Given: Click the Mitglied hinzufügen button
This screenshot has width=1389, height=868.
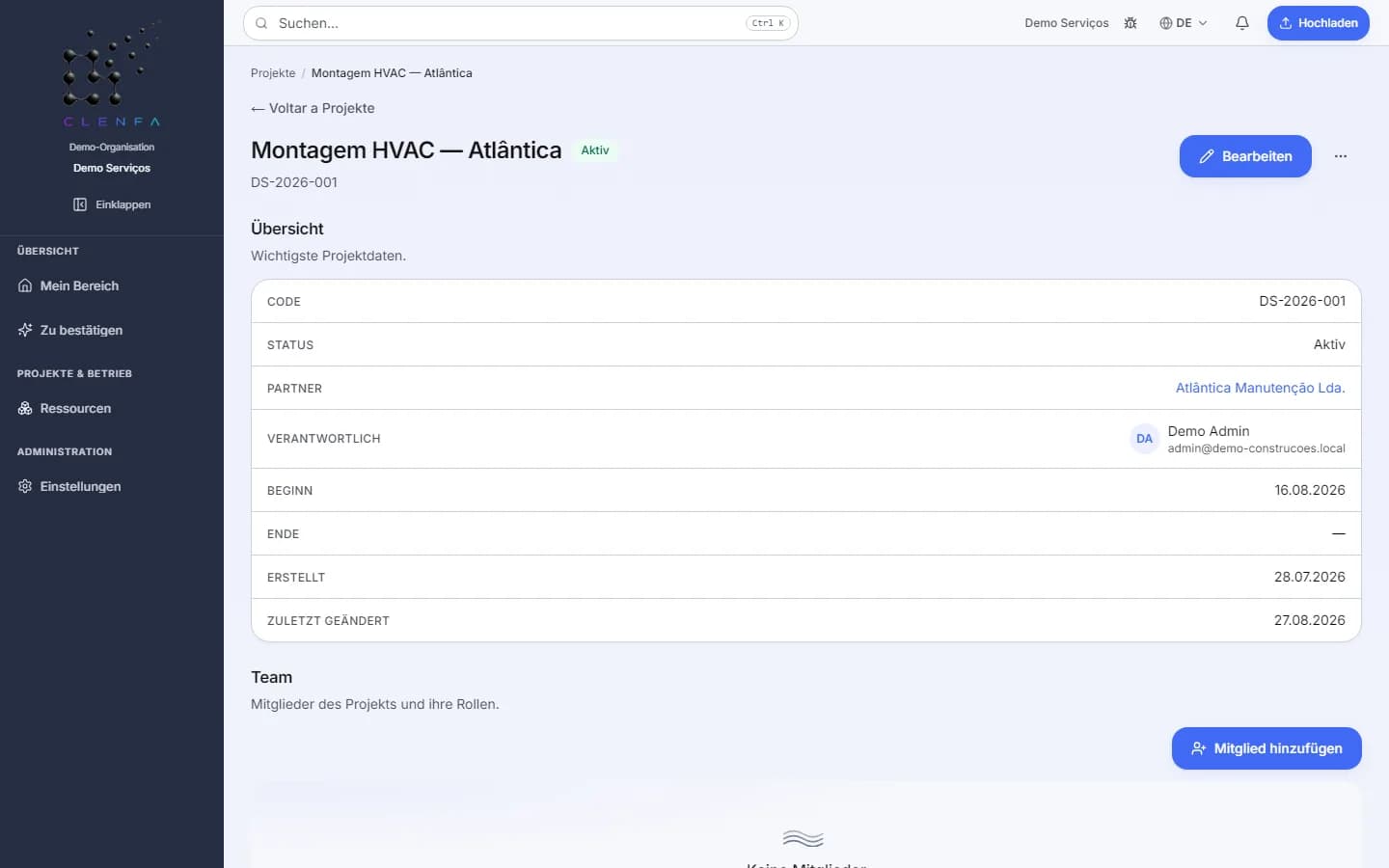Looking at the screenshot, I should click(x=1266, y=748).
